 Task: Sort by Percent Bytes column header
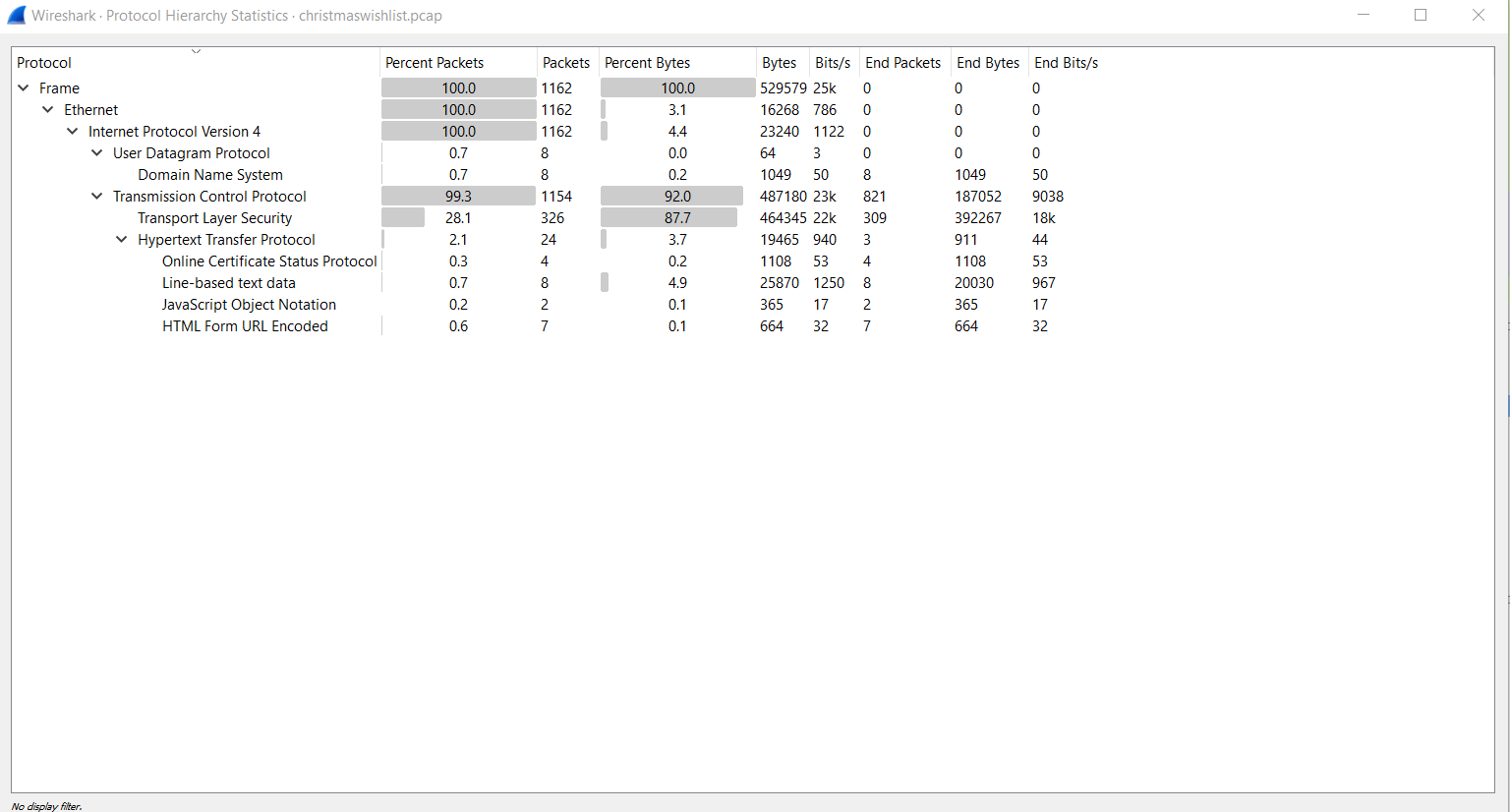[677, 63]
